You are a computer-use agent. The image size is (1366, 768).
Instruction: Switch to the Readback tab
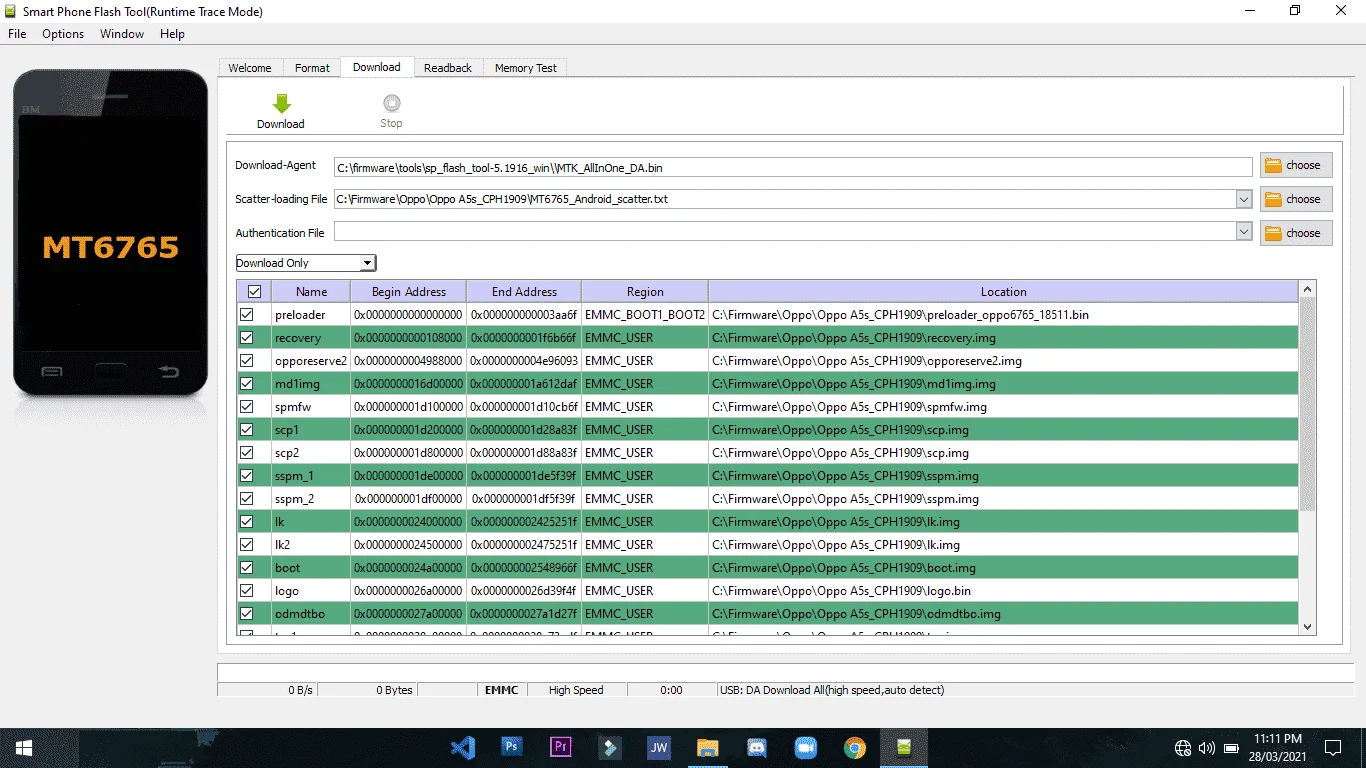448,68
